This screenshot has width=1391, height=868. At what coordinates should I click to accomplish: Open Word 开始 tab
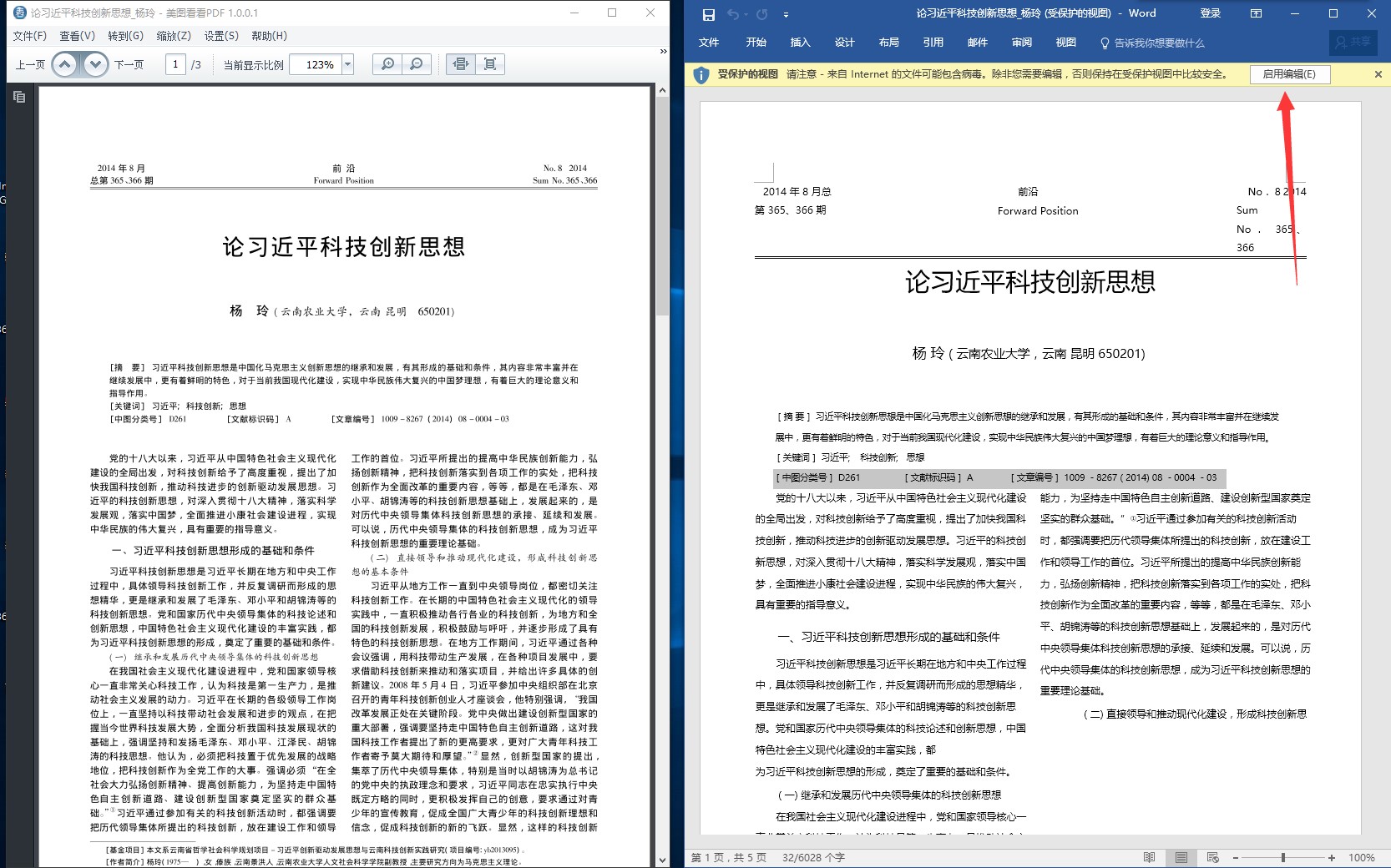(756, 43)
